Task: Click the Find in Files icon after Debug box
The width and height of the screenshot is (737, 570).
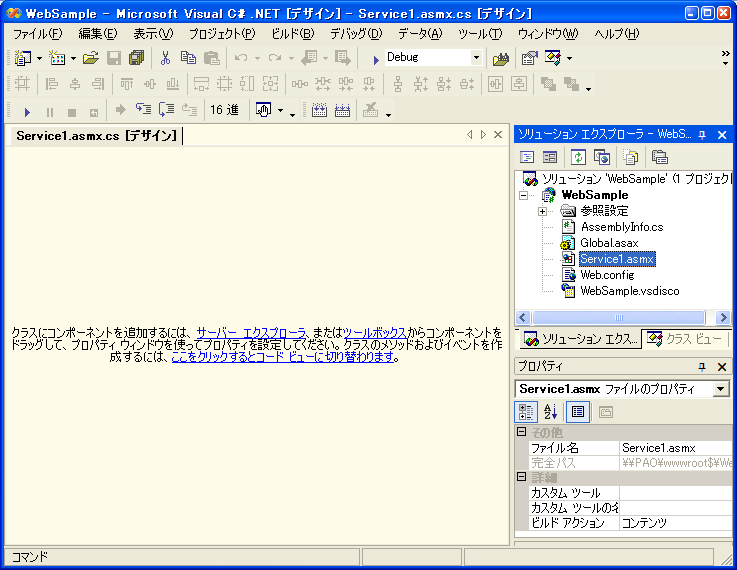Action: pos(501,58)
